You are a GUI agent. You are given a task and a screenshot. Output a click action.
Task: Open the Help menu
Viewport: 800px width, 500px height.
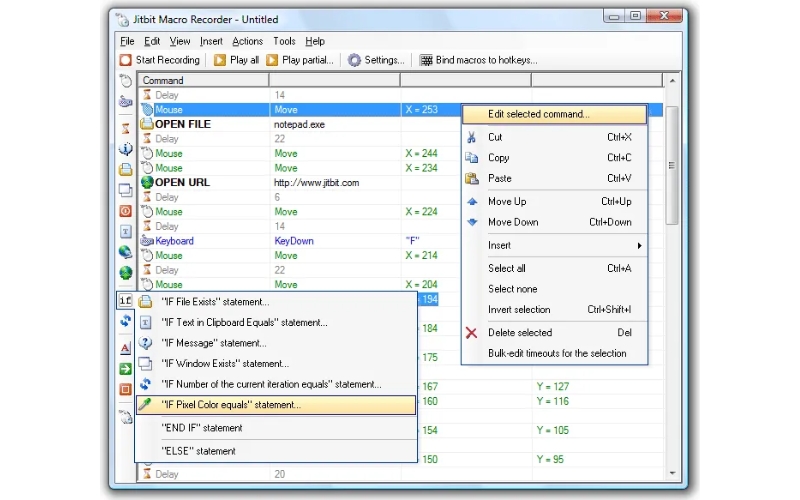click(x=315, y=41)
